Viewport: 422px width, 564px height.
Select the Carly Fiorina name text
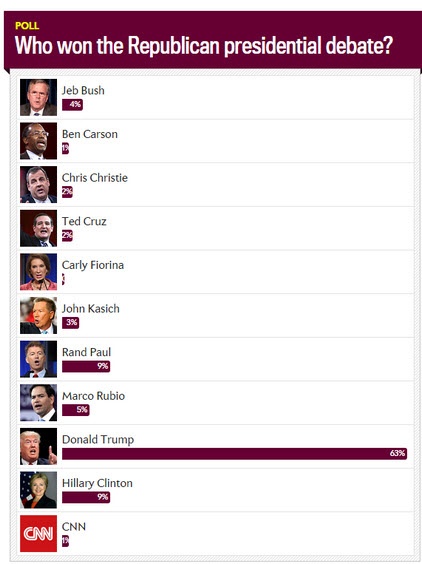93,265
